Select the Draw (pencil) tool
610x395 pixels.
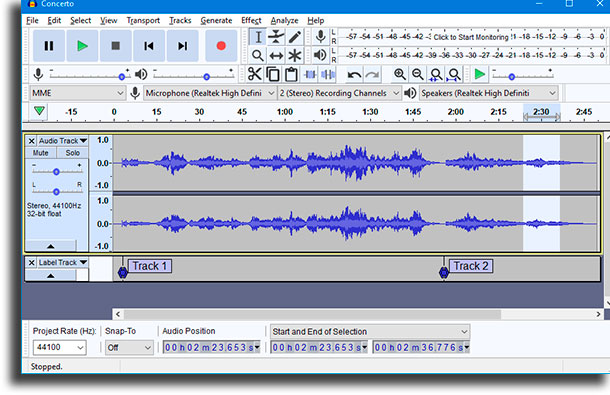294,37
